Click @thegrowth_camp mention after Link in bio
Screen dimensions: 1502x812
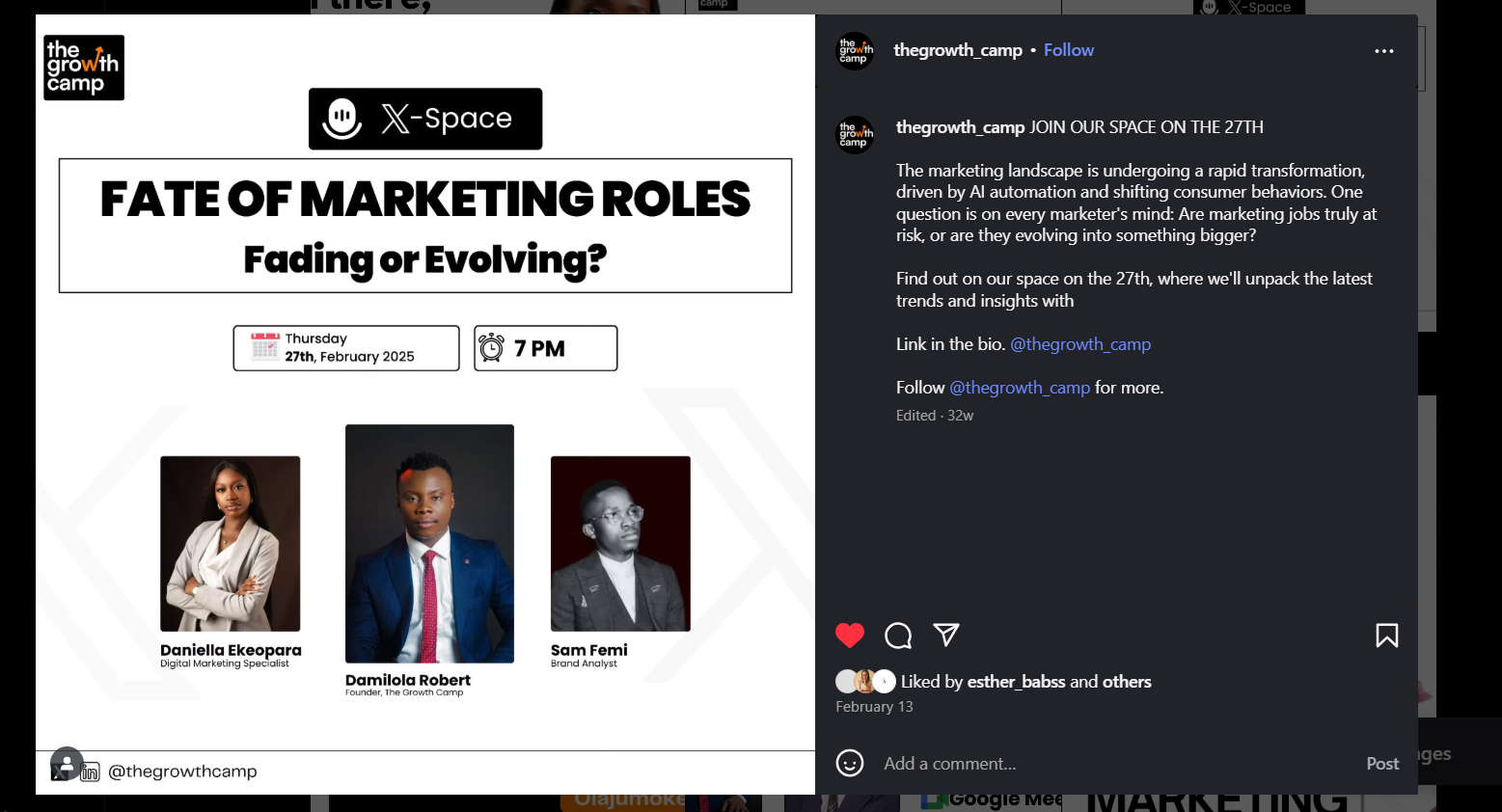point(1080,344)
